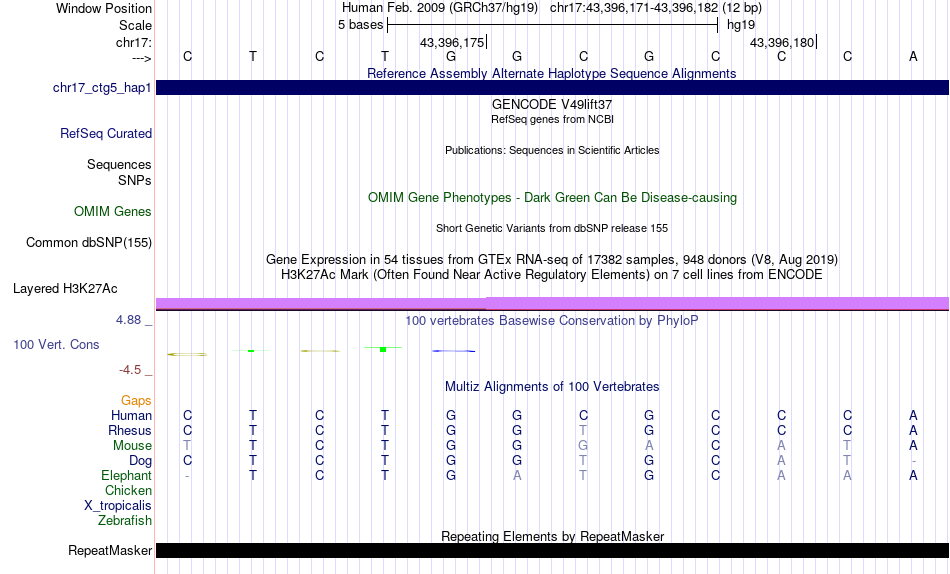950x574 pixels.
Task: Click the Chicken species row label
Action: coord(128,490)
